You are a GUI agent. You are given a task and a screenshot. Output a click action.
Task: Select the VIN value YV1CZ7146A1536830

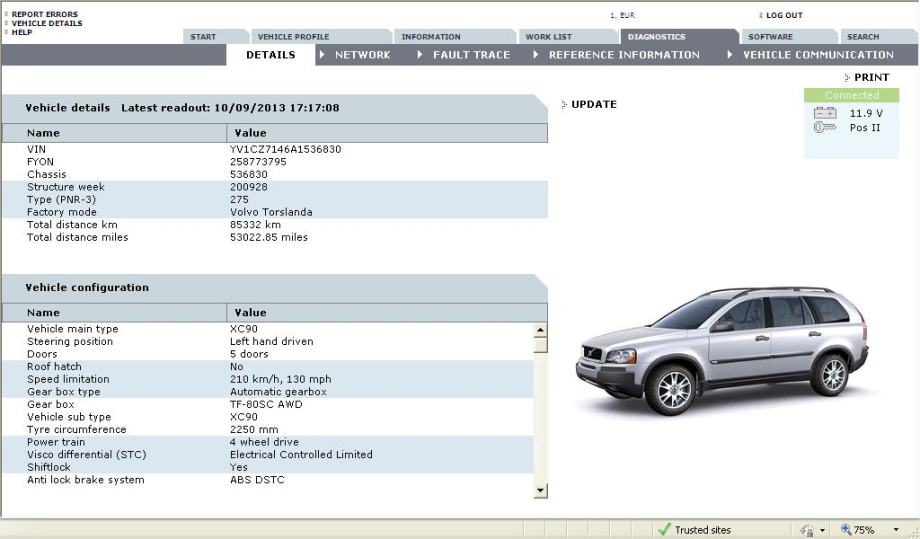(x=286, y=149)
